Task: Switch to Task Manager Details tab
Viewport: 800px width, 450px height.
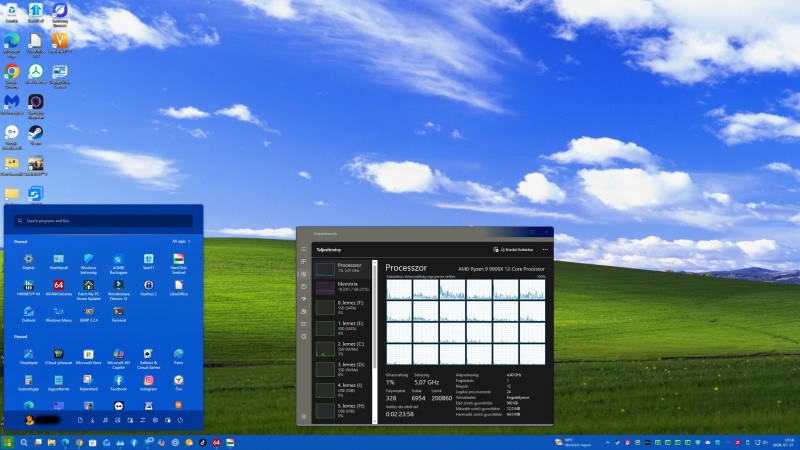Action: click(x=304, y=324)
